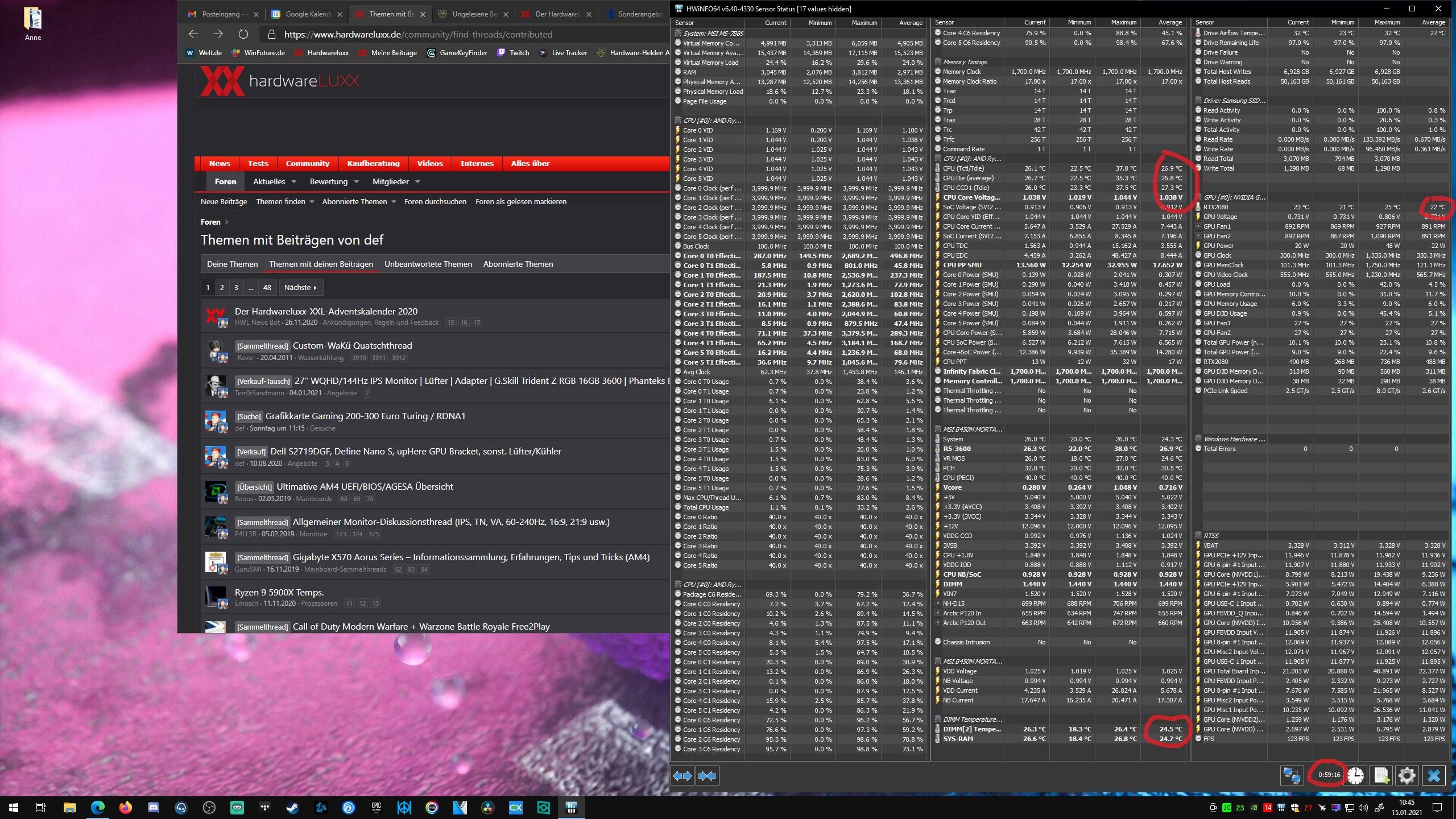Select the Unbeantwortete Themen tab

coord(428,264)
